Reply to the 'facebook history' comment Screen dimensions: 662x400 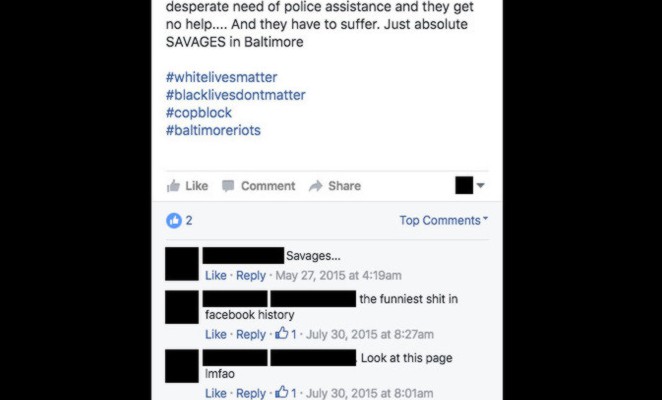click(251, 334)
